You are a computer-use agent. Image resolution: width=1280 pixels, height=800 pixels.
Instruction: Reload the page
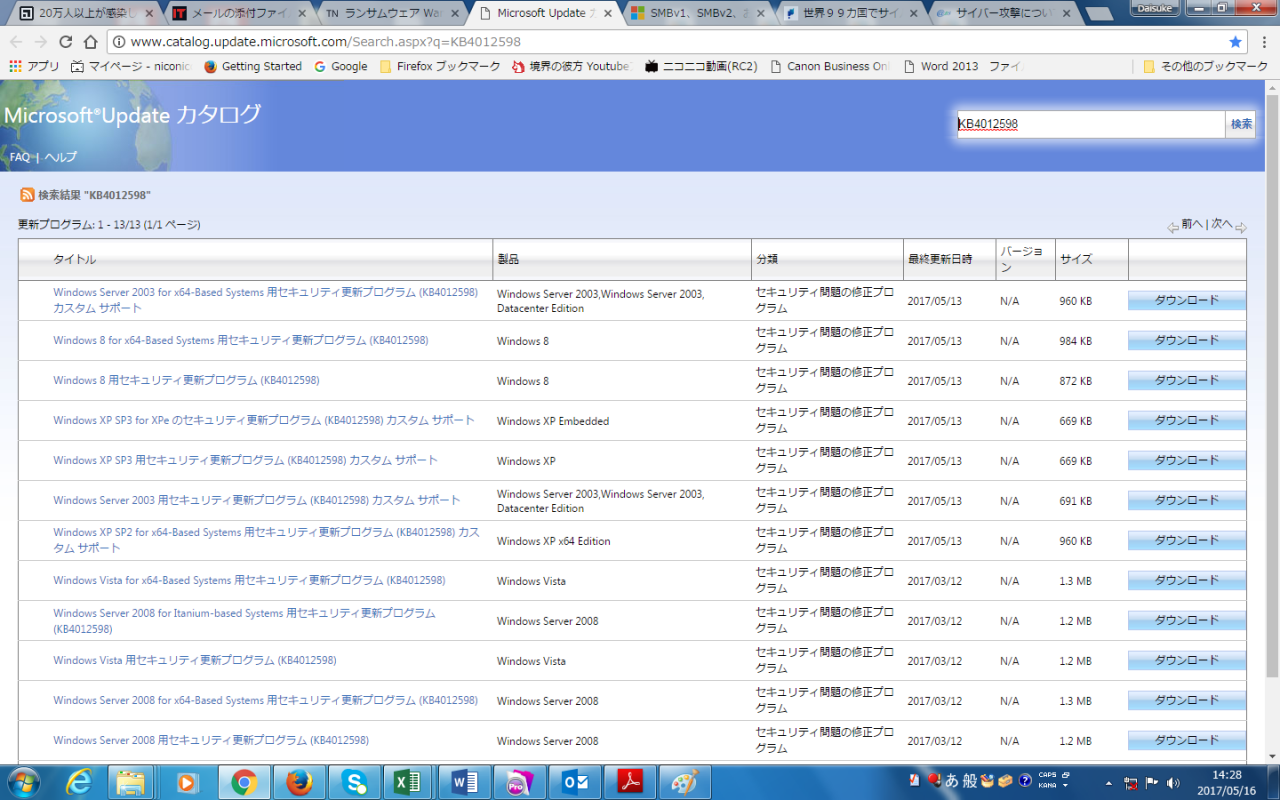click(66, 42)
